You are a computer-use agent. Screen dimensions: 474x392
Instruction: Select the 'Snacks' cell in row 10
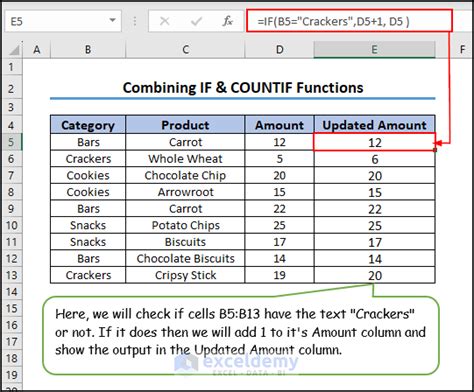coord(88,225)
